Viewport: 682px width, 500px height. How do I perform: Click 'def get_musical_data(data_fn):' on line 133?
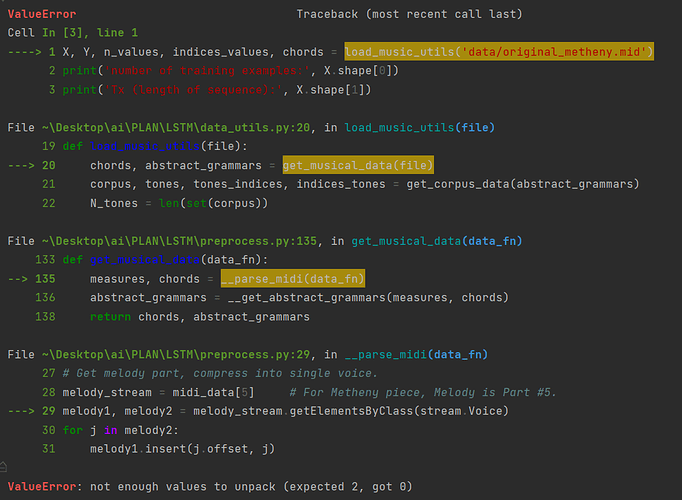[x=165, y=260]
